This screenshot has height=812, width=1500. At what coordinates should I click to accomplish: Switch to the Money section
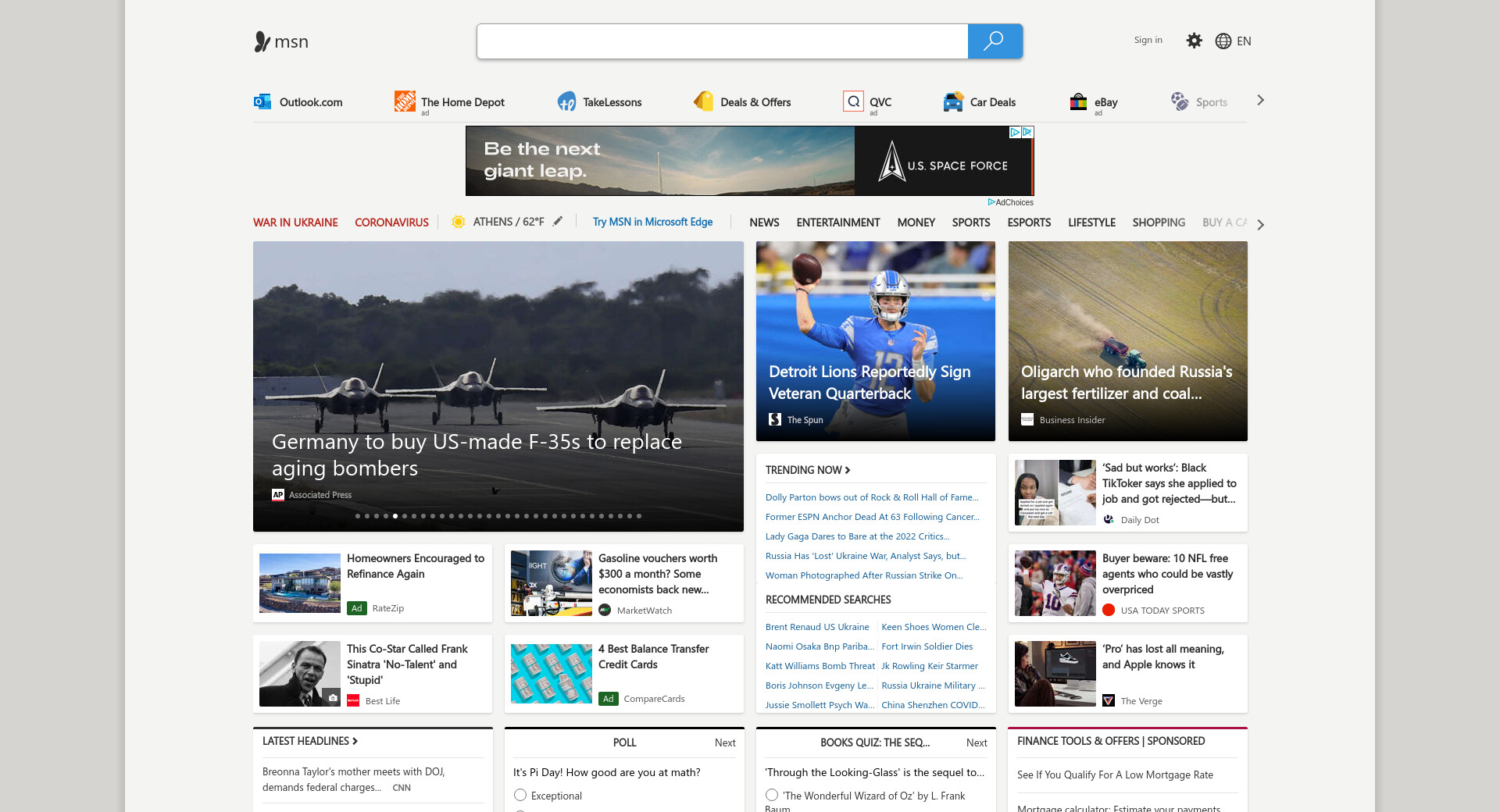coord(916,223)
